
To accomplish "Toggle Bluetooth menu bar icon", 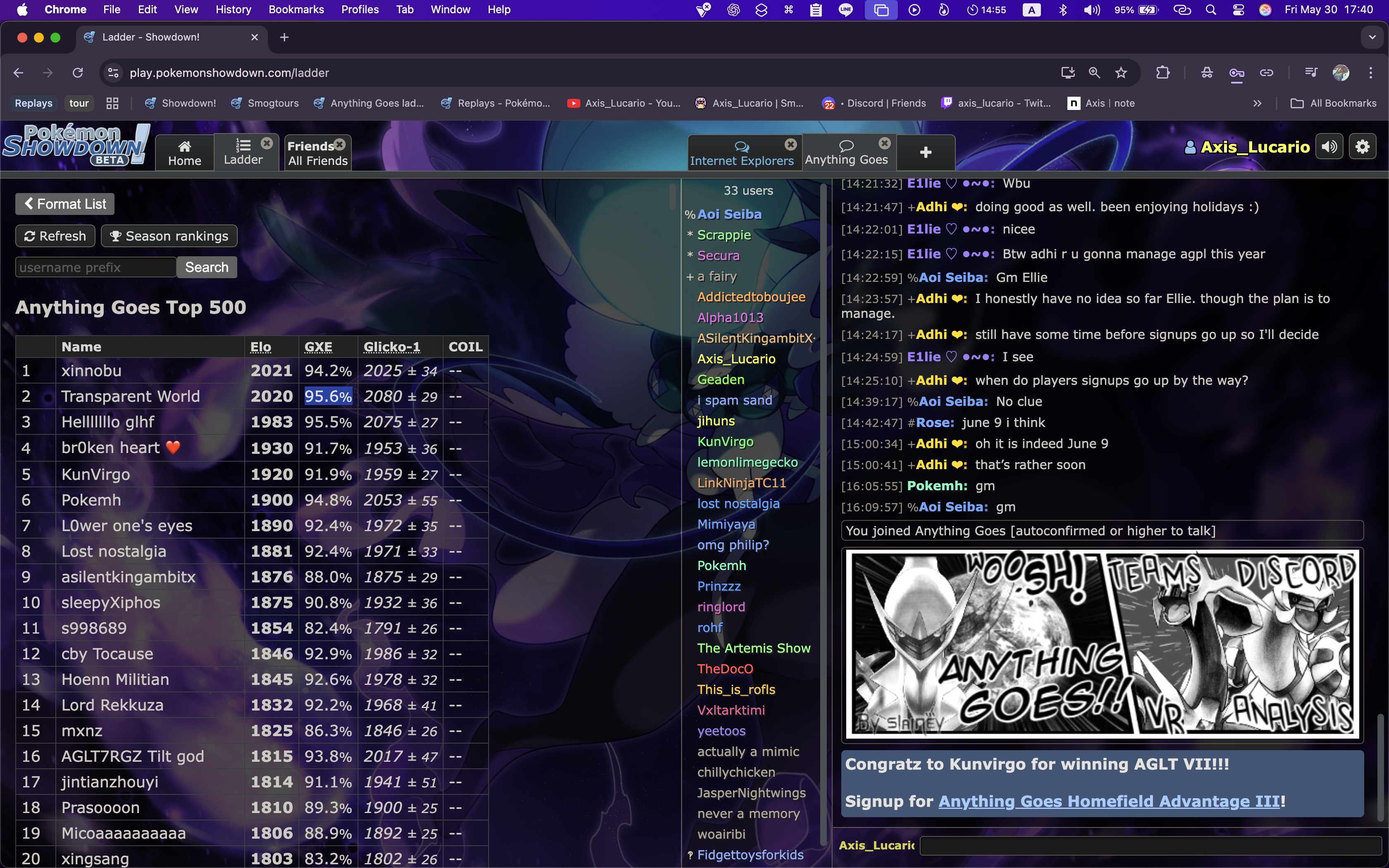I will click(x=1062, y=10).
